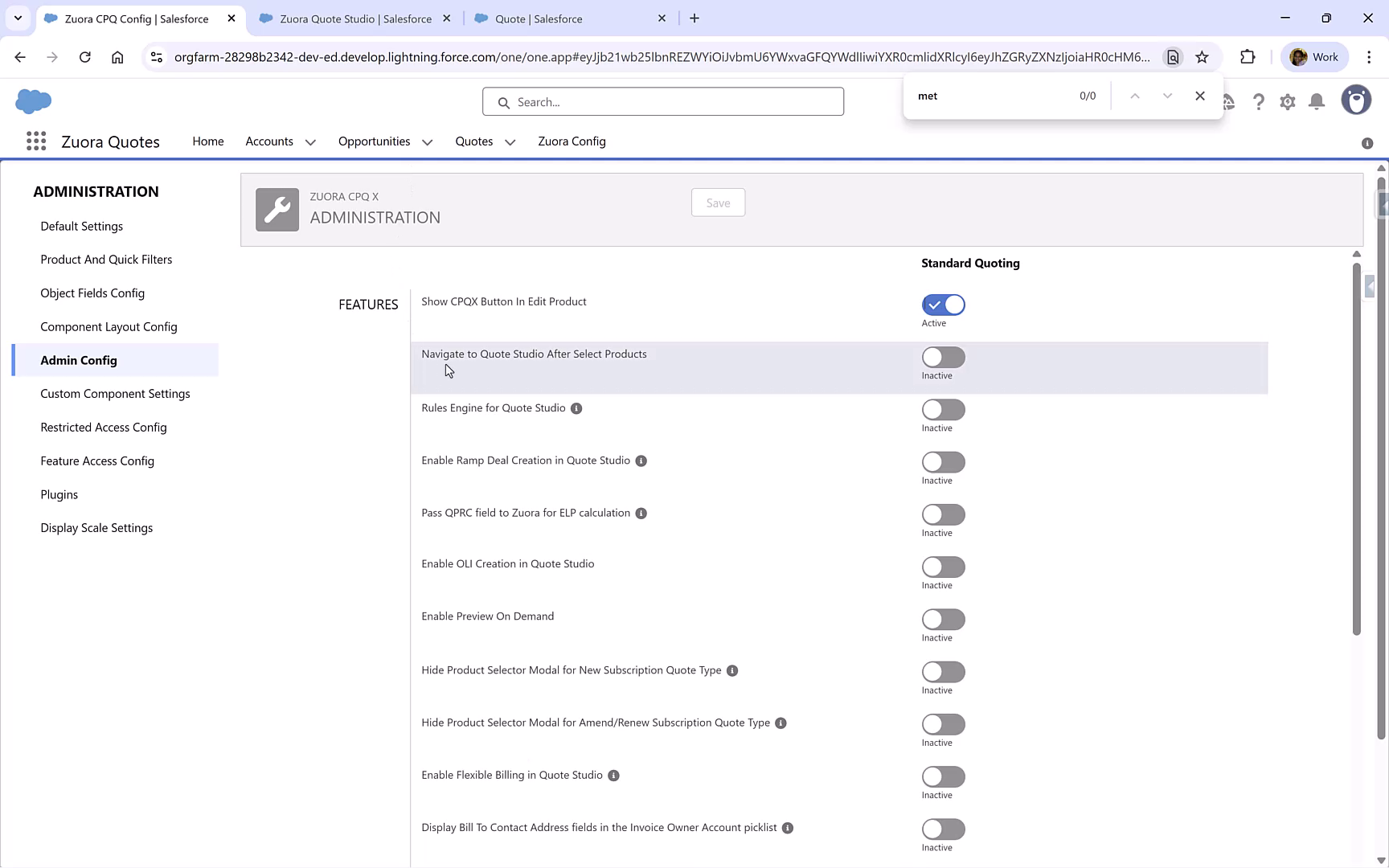Screen dimensions: 1389x868
Task: Open the notifications bell
Action: tap(1316, 101)
